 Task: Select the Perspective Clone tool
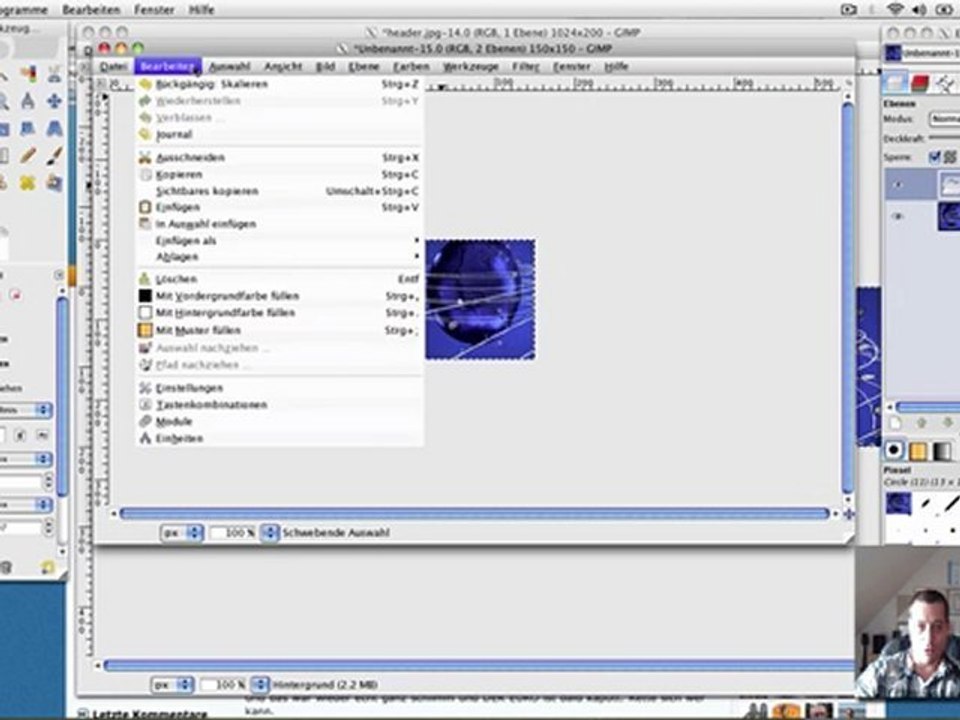tap(54, 182)
